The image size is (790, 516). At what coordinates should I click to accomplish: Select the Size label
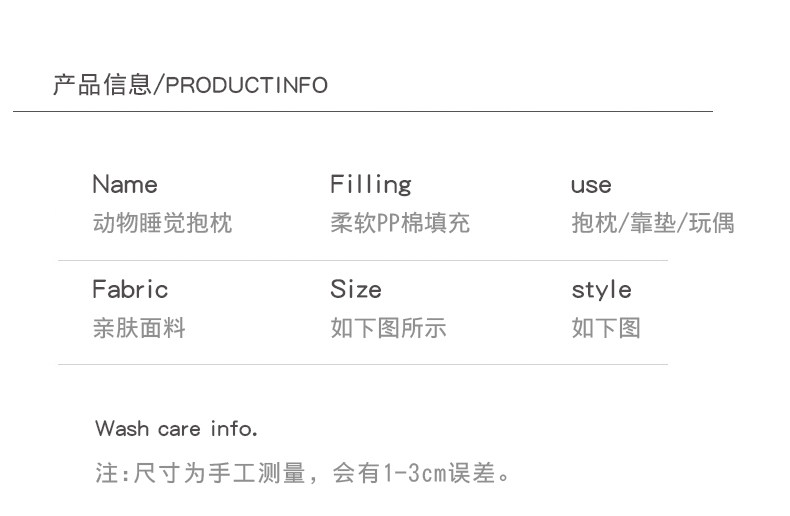point(356,290)
